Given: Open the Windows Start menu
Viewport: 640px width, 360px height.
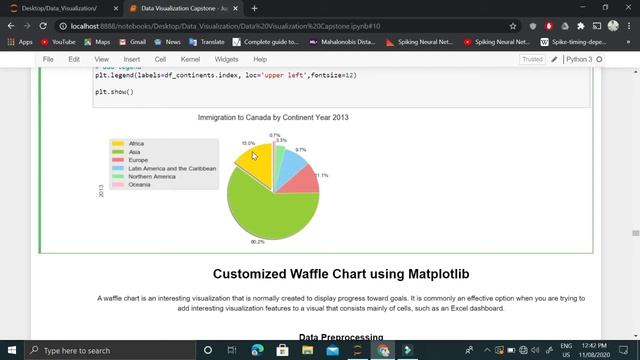Looking at the screenshot, I should pyautogui.click(x=12, y=350).
